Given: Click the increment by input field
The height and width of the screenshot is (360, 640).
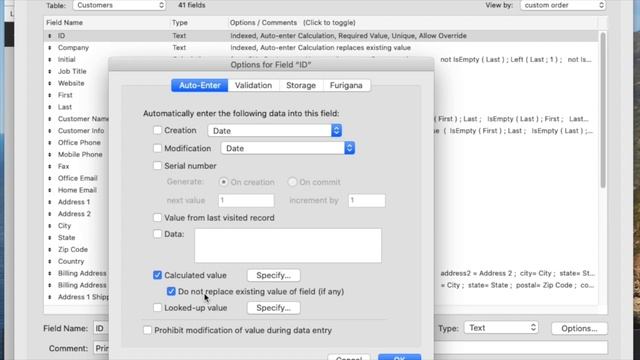Looking at the screenshot, I should pyautogui.click(x=367, y=200).
